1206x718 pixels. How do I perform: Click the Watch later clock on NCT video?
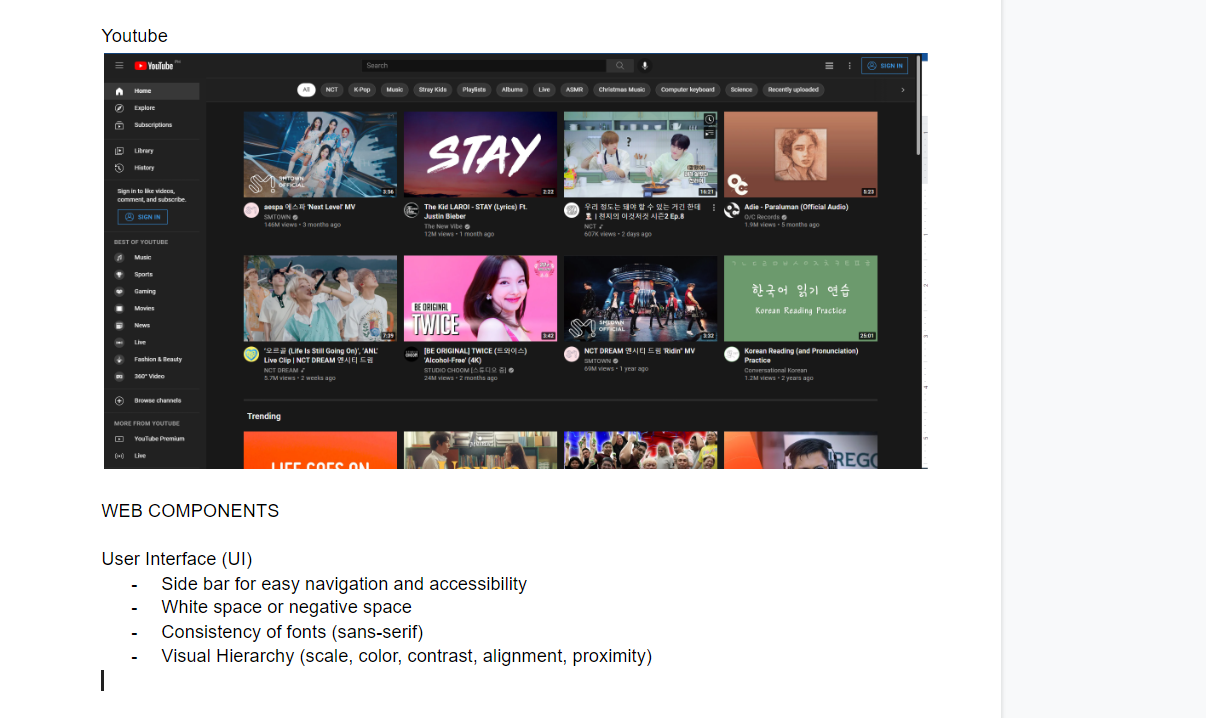click(x=710, y=119)
